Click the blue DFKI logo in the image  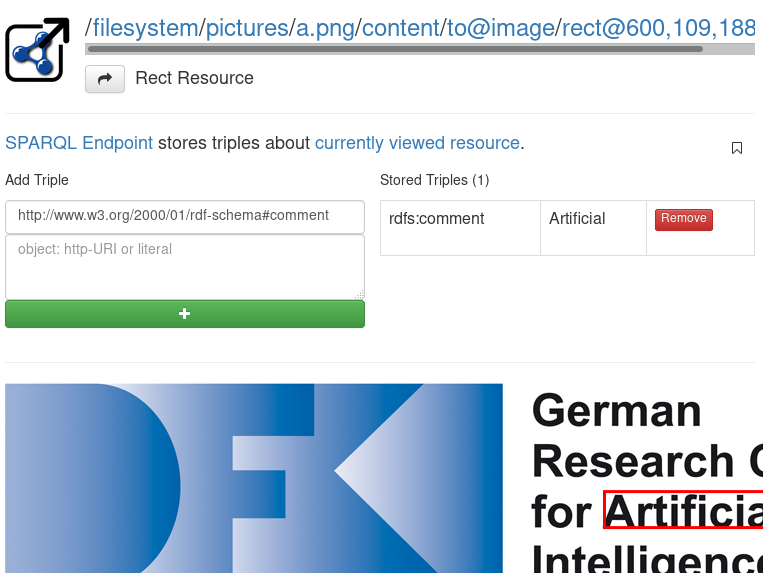[254, 478]
